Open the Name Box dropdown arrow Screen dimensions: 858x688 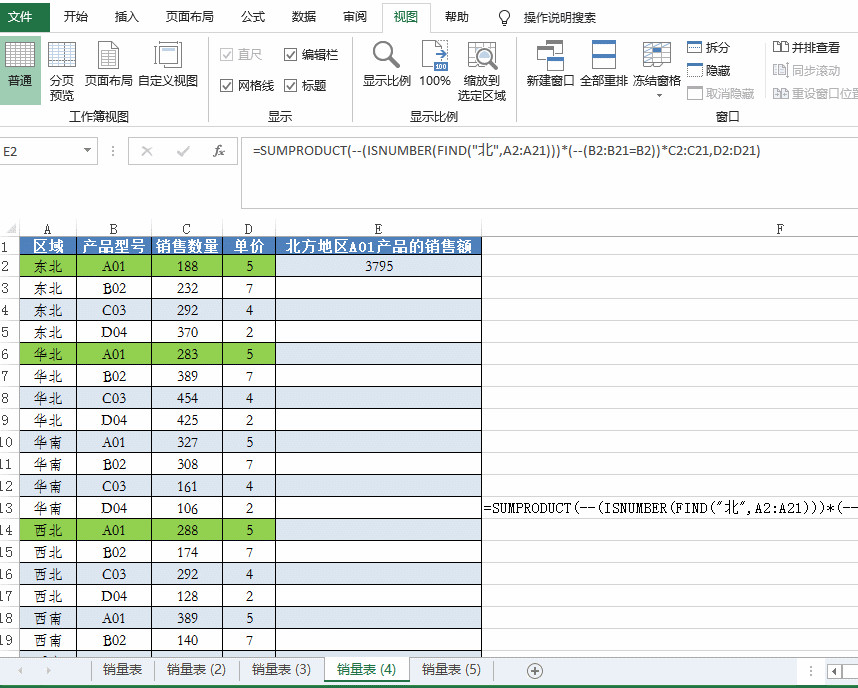89,151
